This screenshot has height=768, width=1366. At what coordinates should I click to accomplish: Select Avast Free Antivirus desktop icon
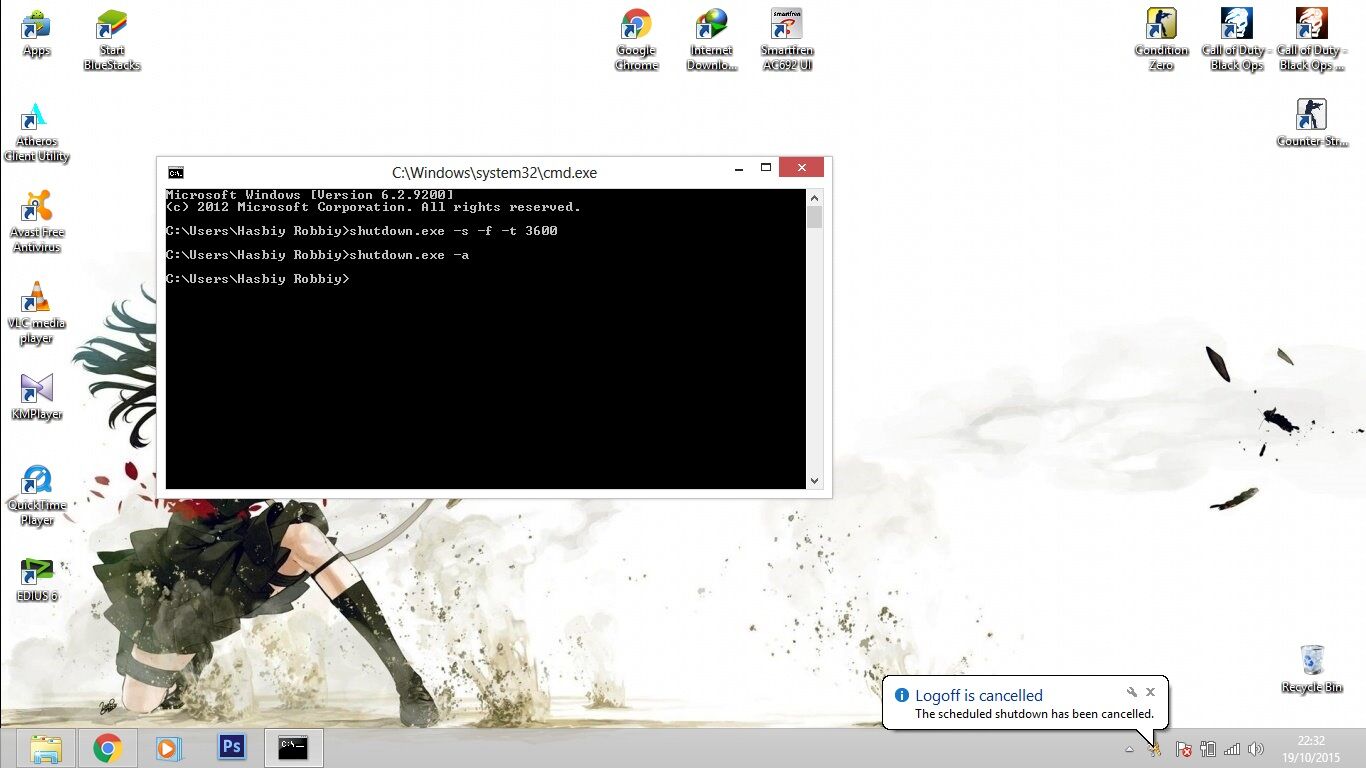36,222
